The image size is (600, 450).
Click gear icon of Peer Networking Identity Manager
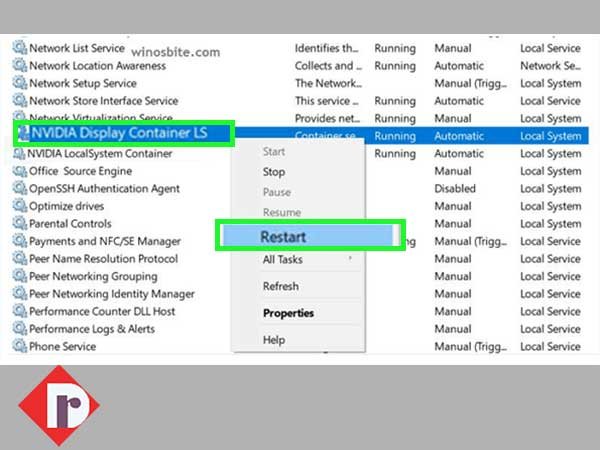click(20, 293)
